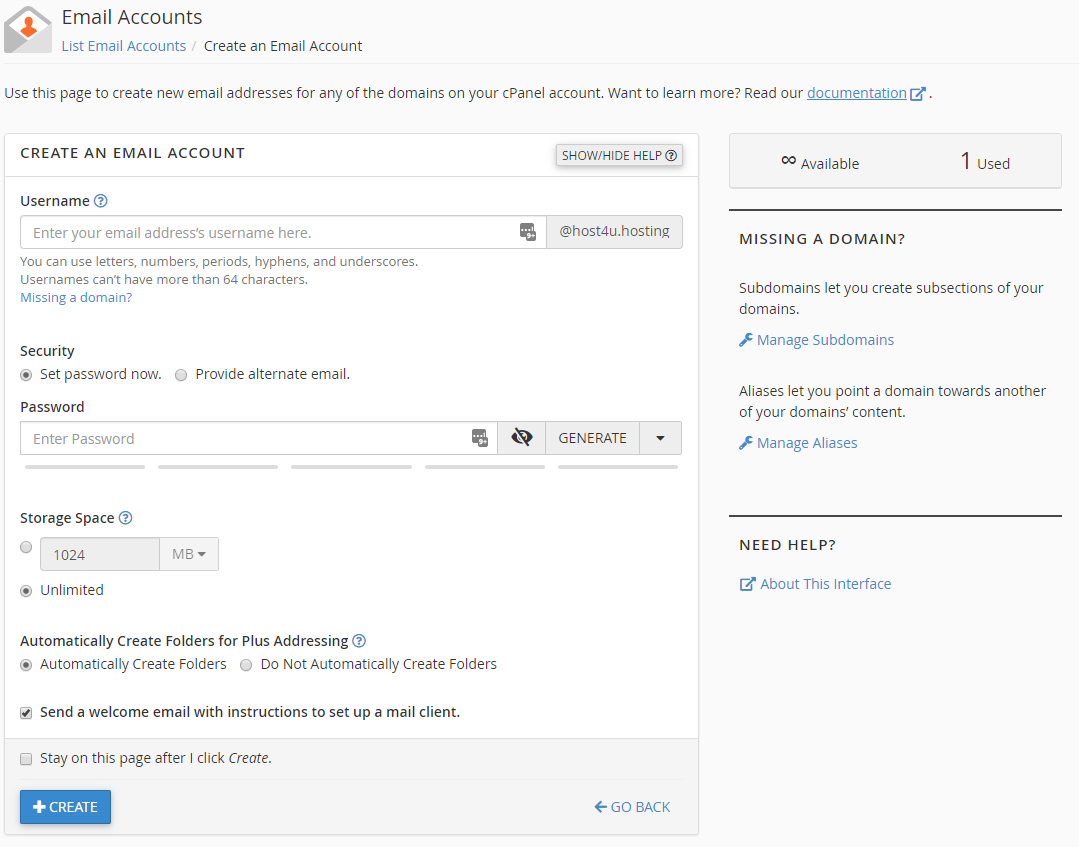Uncheck the send welcome email checkbox
Image resolution: width=1079 pixels, height=847 pixels.
25,712
